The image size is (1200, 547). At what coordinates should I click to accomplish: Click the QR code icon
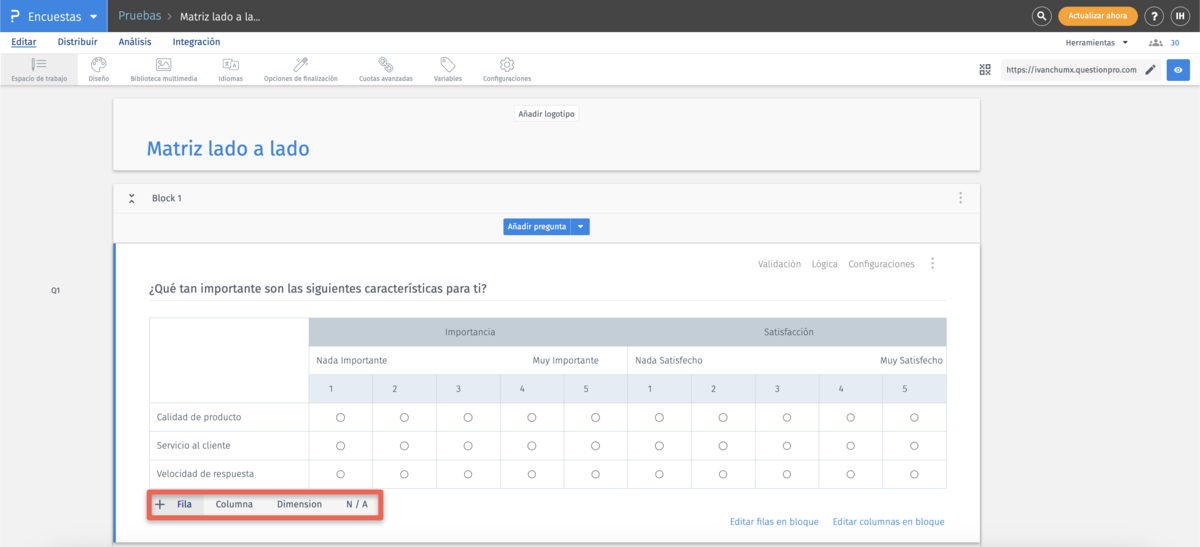point(985,70)
